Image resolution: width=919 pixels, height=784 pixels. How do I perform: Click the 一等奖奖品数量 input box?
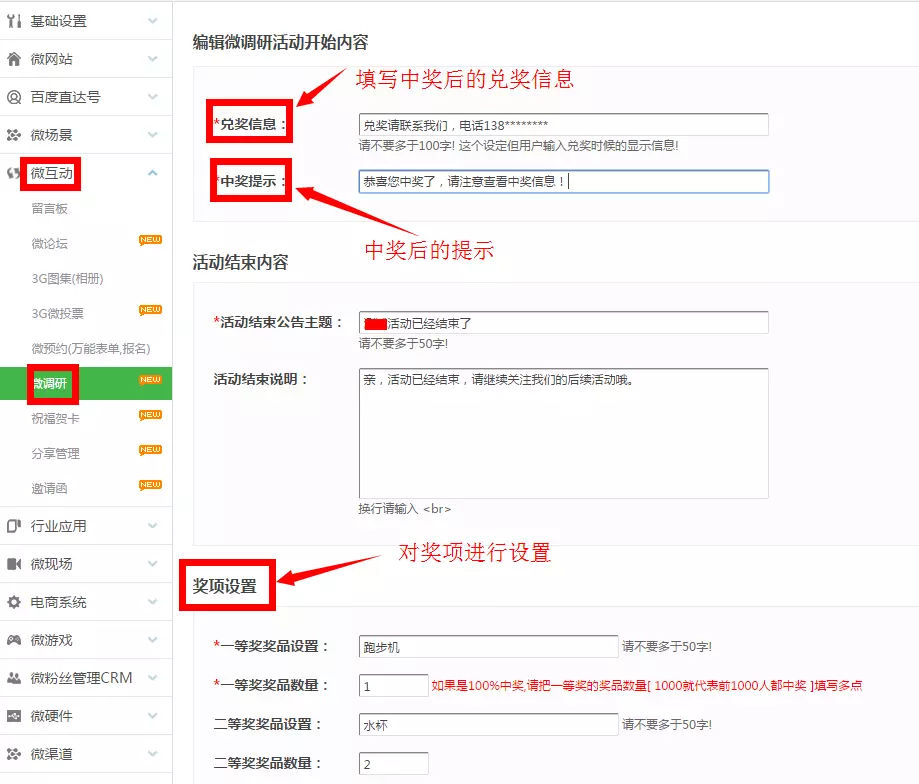tap(393, 686)
